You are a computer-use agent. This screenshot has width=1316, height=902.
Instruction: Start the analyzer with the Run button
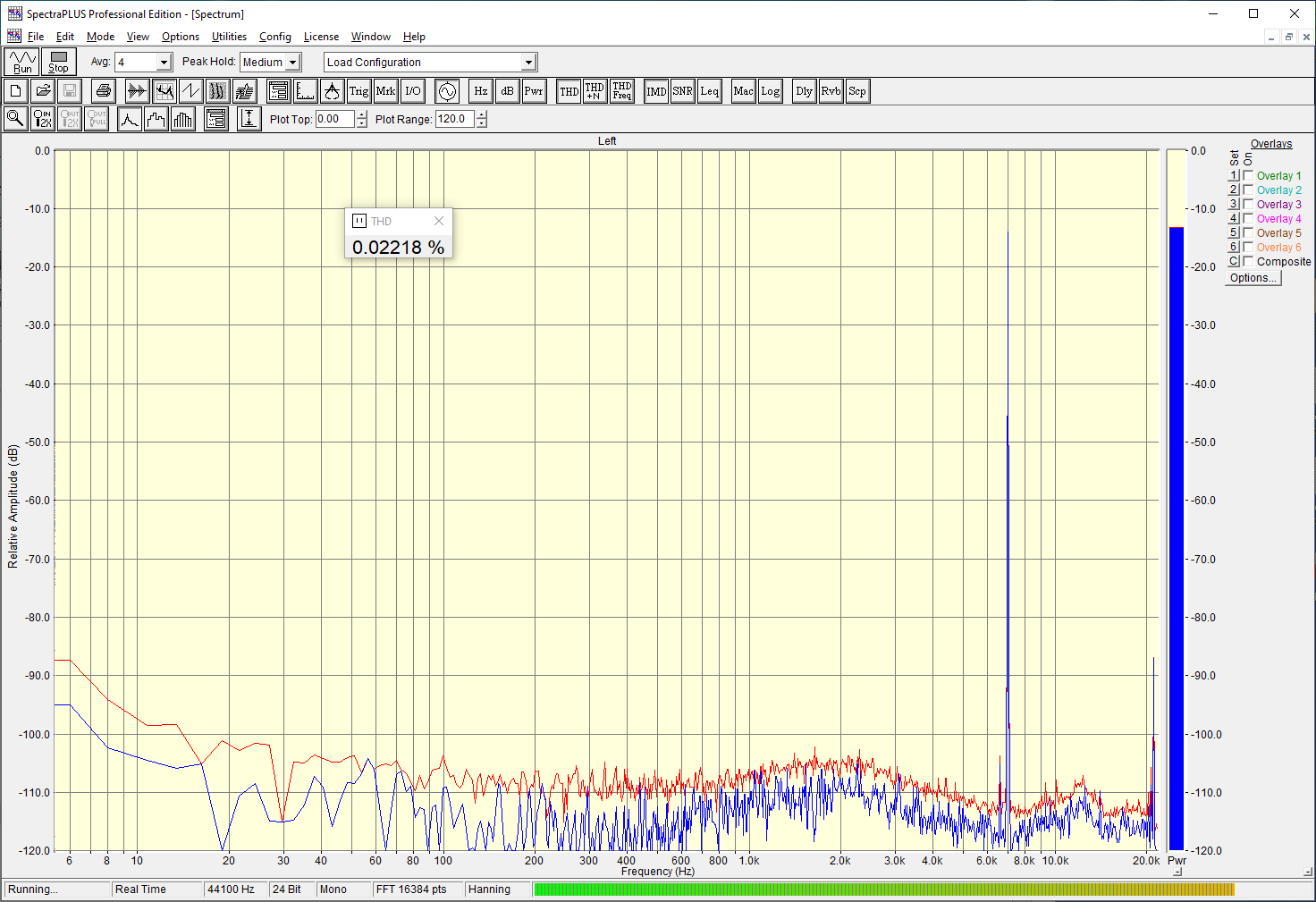click(x=21, y=62)
